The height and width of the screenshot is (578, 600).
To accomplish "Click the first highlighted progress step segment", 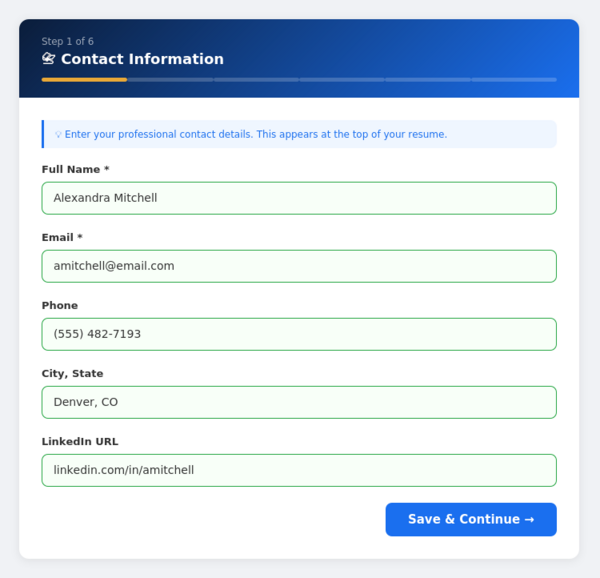I will [x=84, y=79].
